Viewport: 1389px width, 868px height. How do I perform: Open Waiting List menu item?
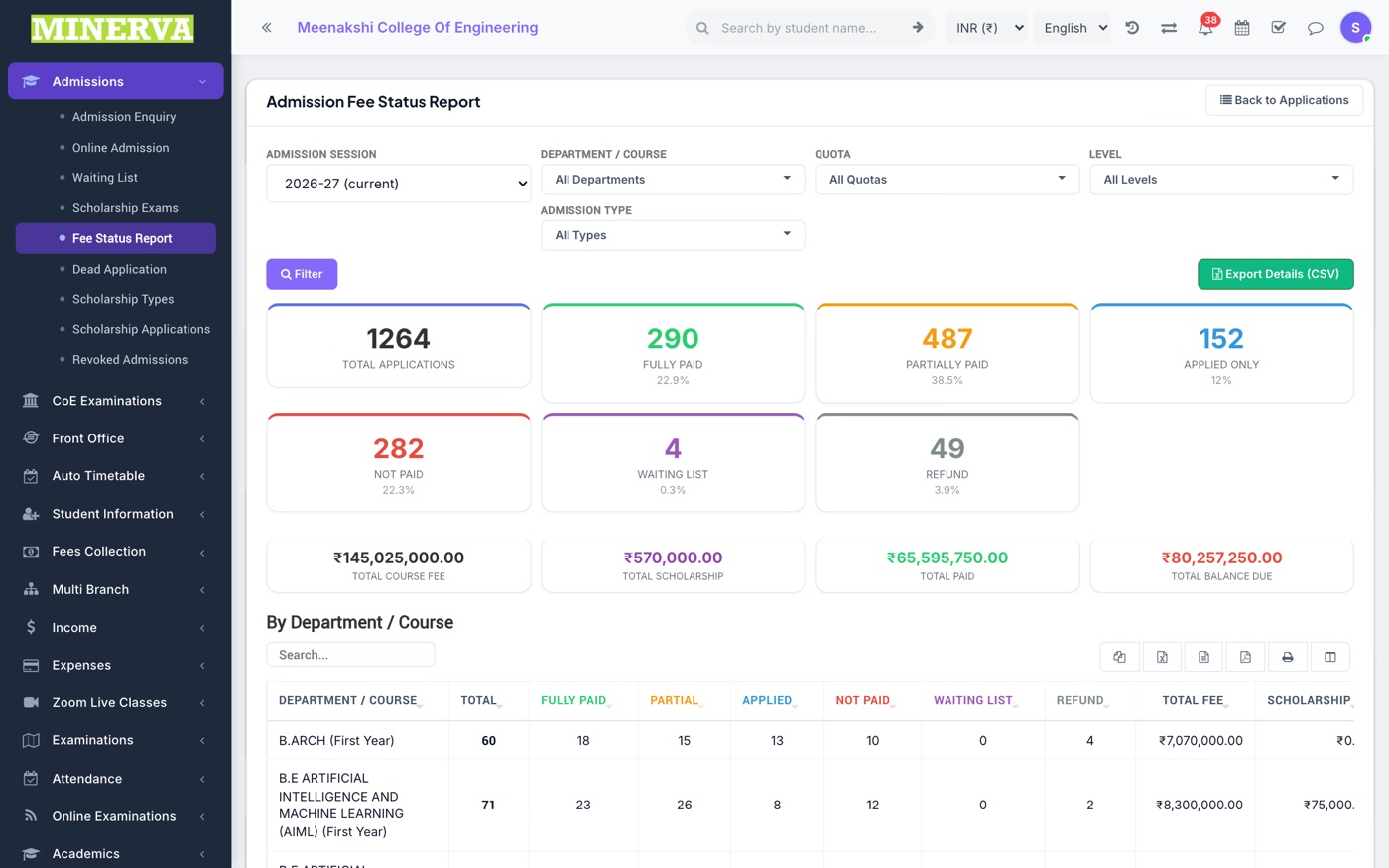pos(105,178)
